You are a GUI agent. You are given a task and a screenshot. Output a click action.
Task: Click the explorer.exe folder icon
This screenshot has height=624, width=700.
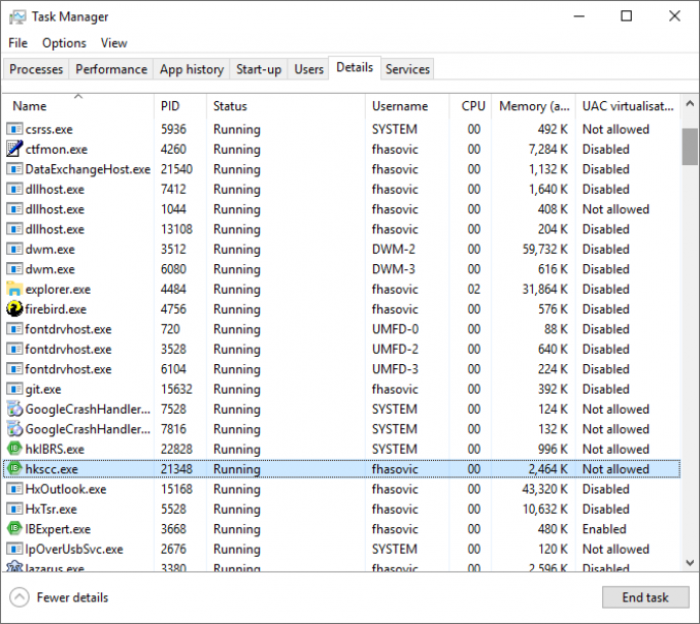point(15,289)
